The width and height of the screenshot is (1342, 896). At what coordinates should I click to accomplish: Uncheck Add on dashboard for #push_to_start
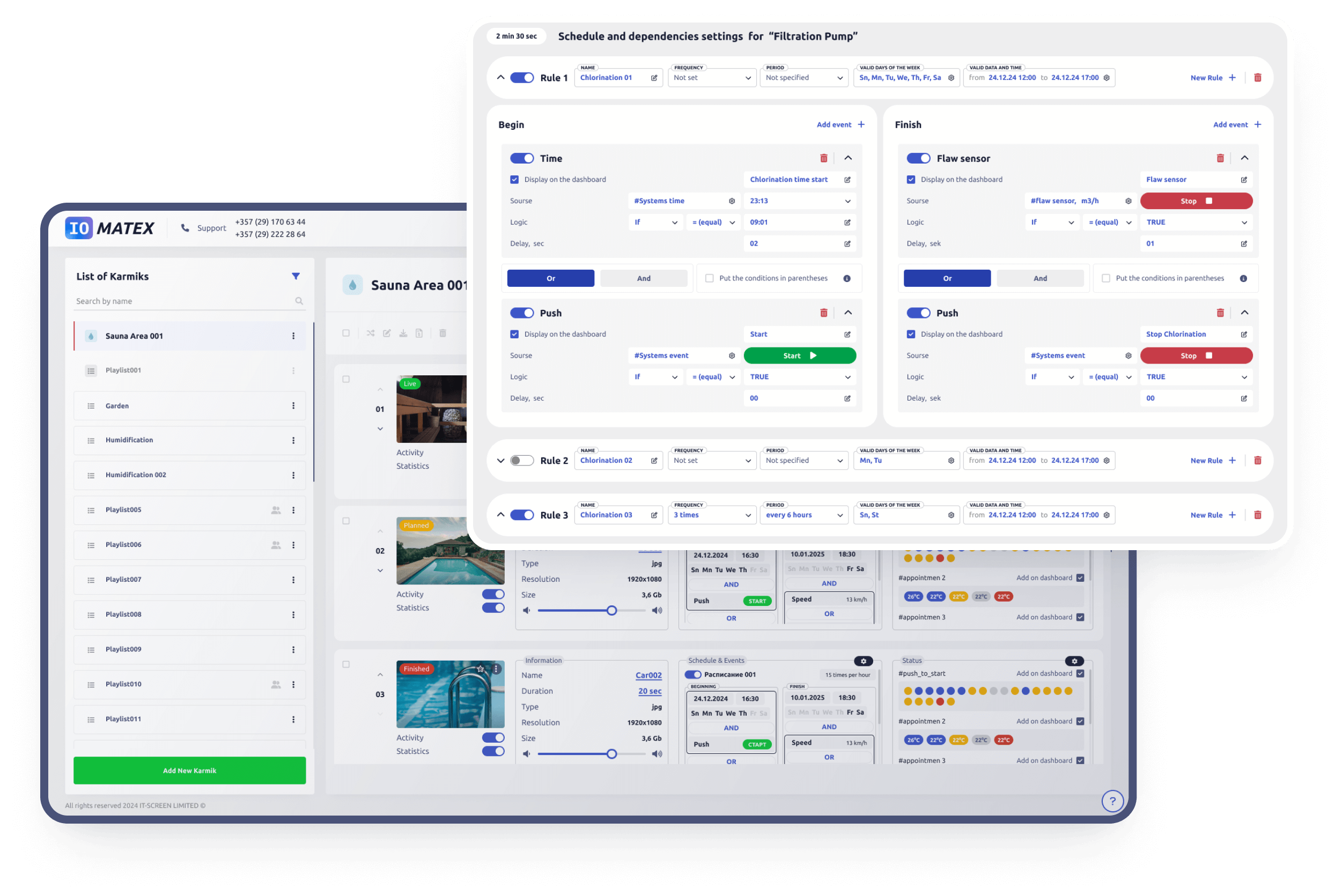coord(1080,673)
